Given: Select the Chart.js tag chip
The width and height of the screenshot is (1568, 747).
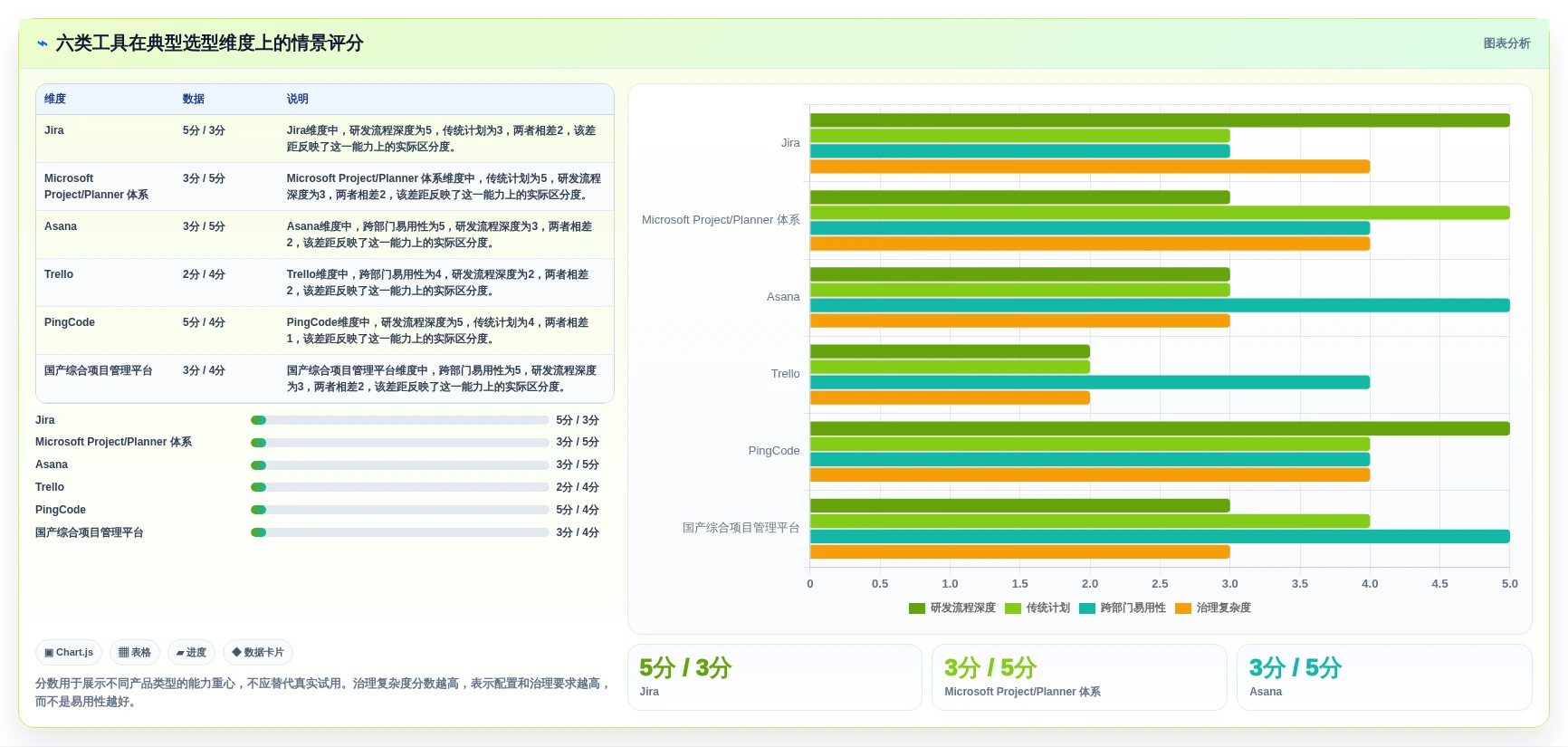Looking at the screenshot, I should pos(69,652).
